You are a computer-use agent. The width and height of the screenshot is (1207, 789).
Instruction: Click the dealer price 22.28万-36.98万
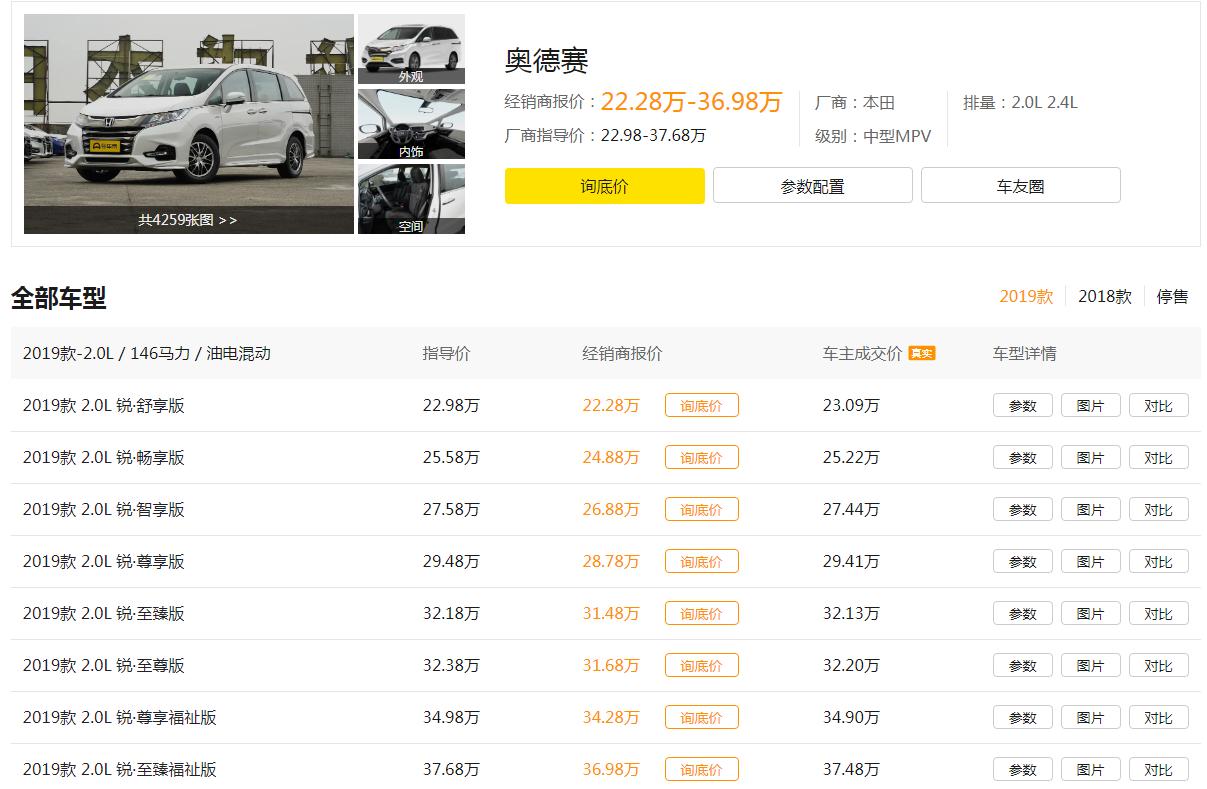pyautogui.click(x=691, y=102)
